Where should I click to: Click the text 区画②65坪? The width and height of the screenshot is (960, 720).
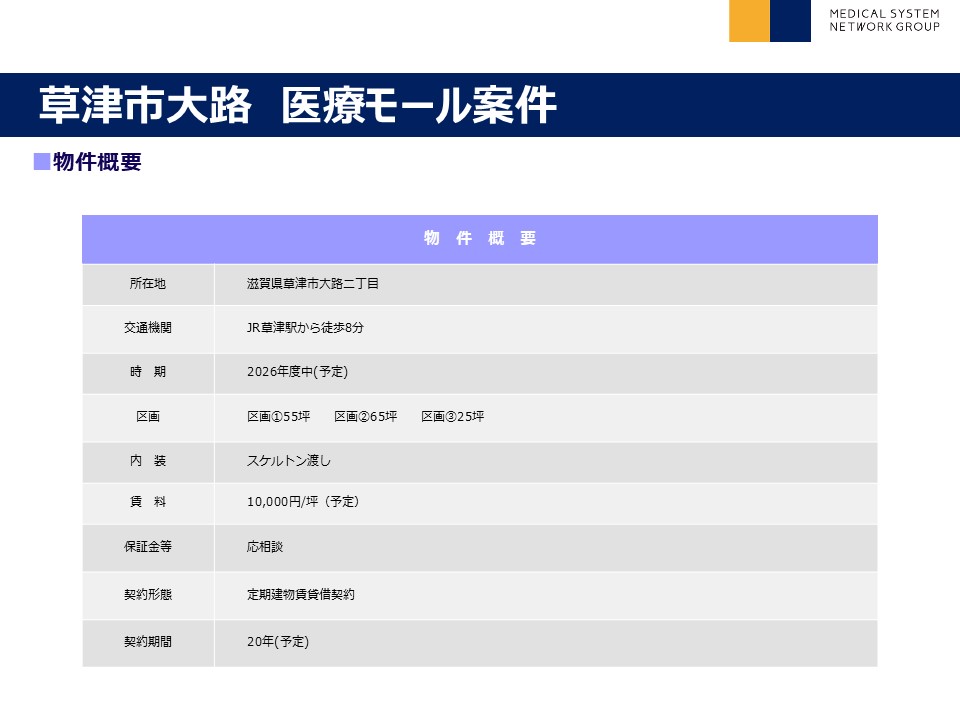point(366,416)
